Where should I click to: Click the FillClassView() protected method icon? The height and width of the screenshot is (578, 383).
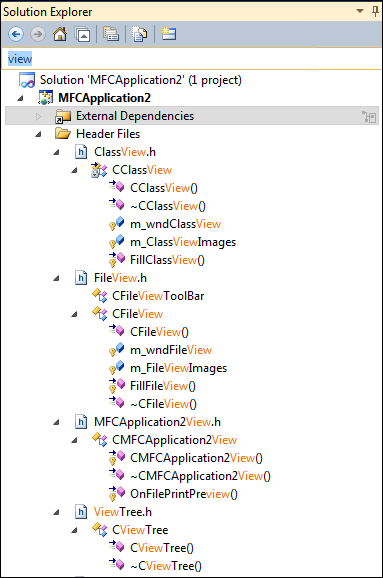(117, 260)
